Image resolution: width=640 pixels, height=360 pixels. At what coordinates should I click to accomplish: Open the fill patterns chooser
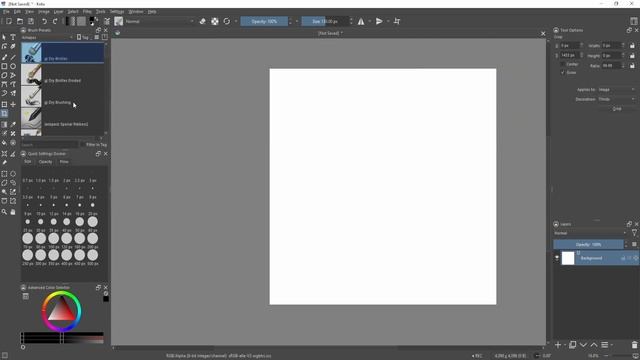coord(81,21)
